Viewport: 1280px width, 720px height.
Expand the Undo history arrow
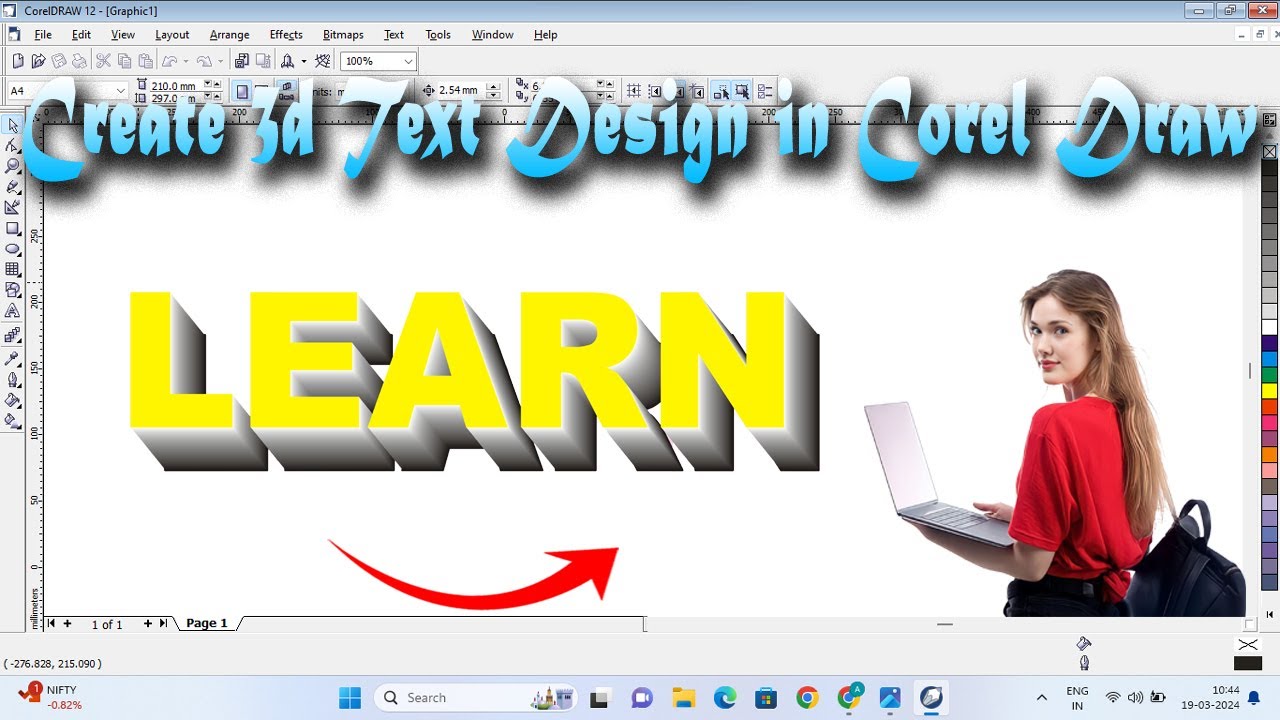[186, 61]
